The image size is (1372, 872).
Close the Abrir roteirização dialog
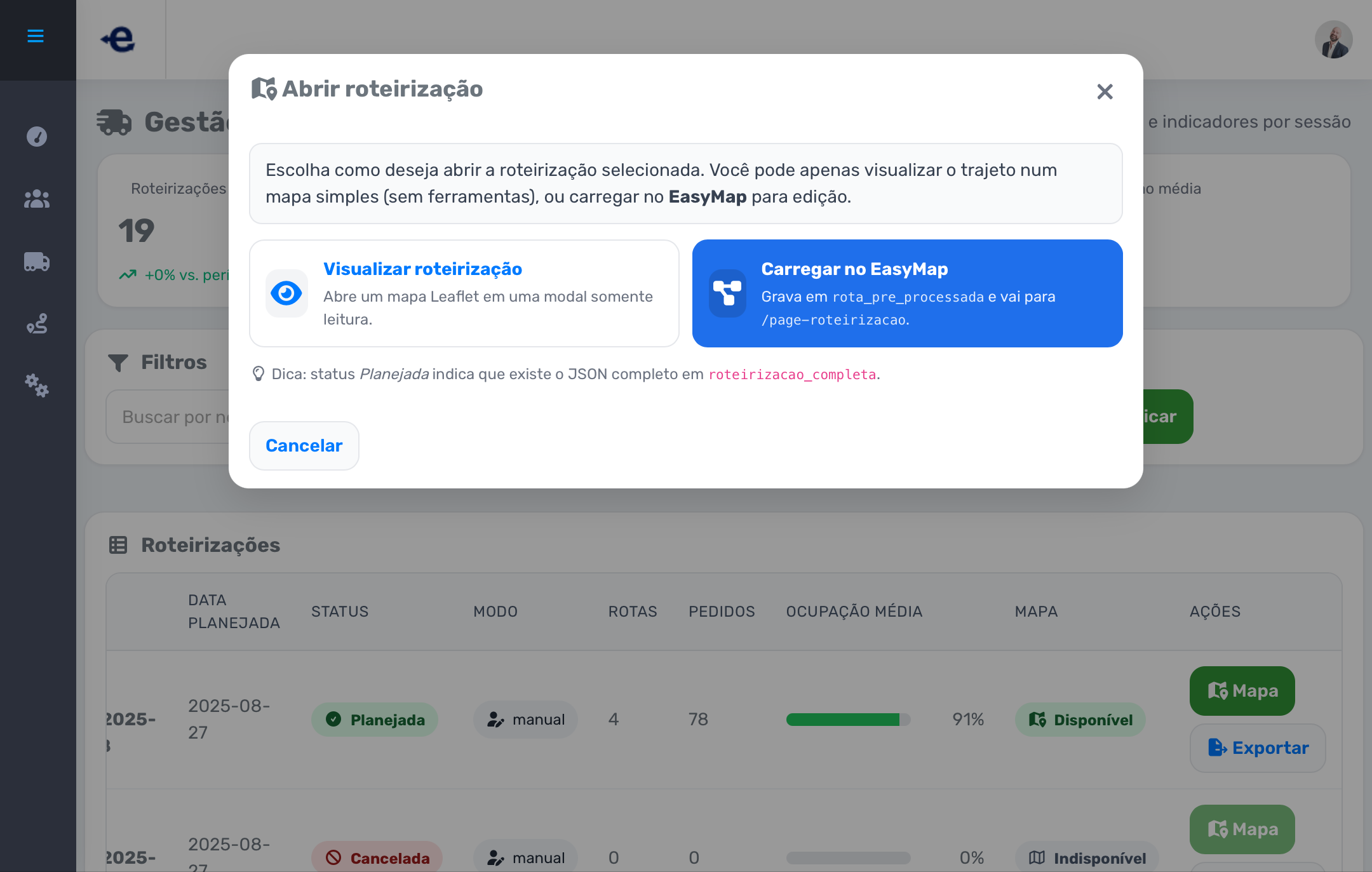pos(1105,92)
